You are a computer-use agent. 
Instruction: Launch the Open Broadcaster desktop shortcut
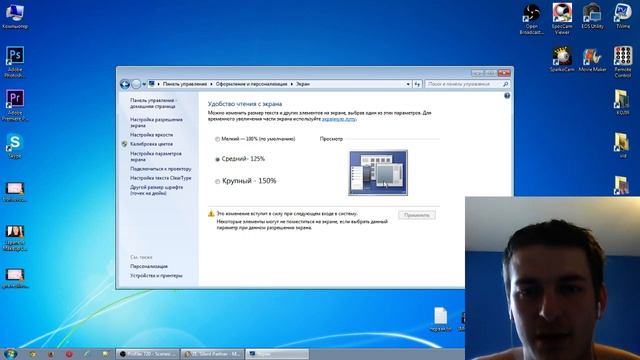click(532, 19)
